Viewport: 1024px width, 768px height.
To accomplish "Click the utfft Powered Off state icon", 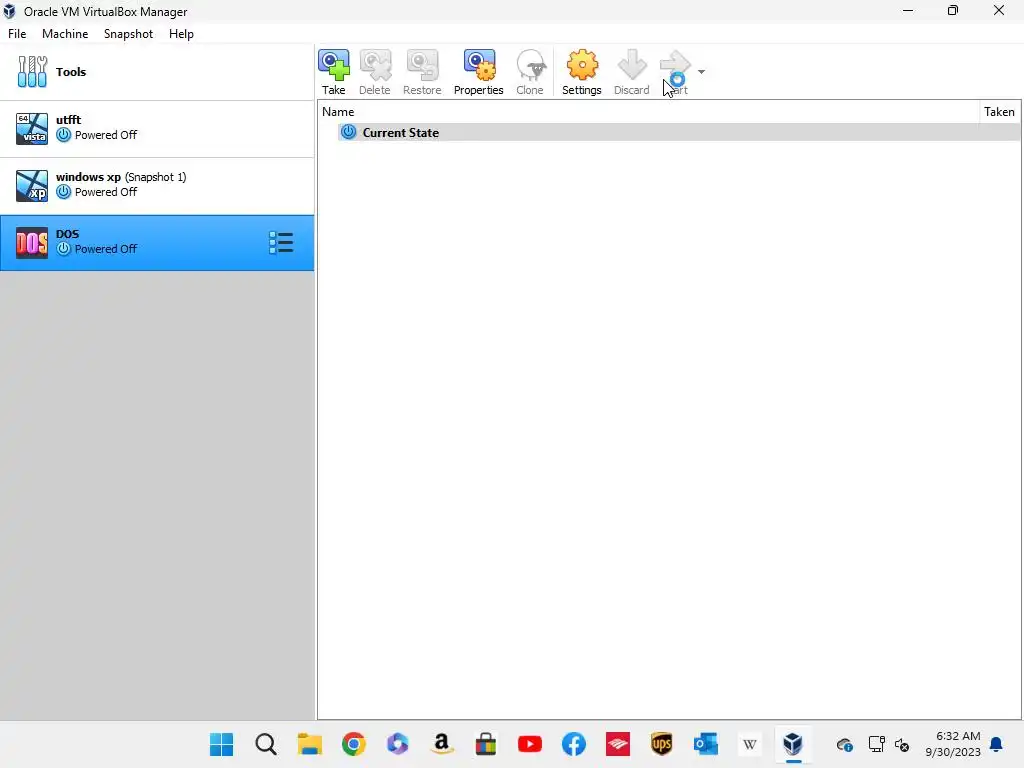I will 63,135.
